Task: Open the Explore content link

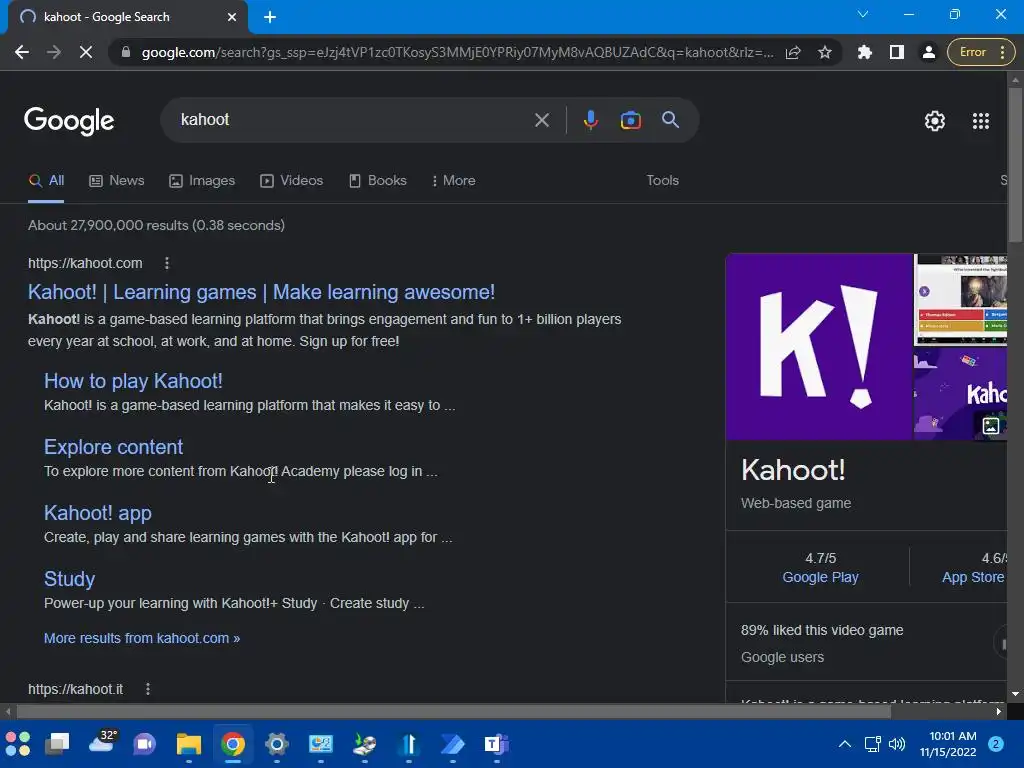Action: tap(114, 447)
